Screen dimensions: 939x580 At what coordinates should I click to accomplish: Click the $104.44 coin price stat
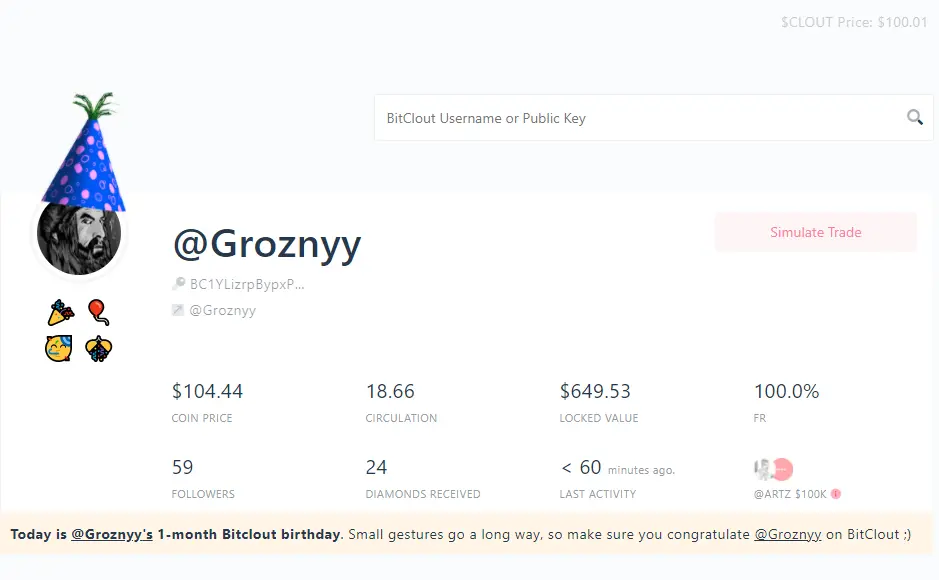(x=207, y=391)
